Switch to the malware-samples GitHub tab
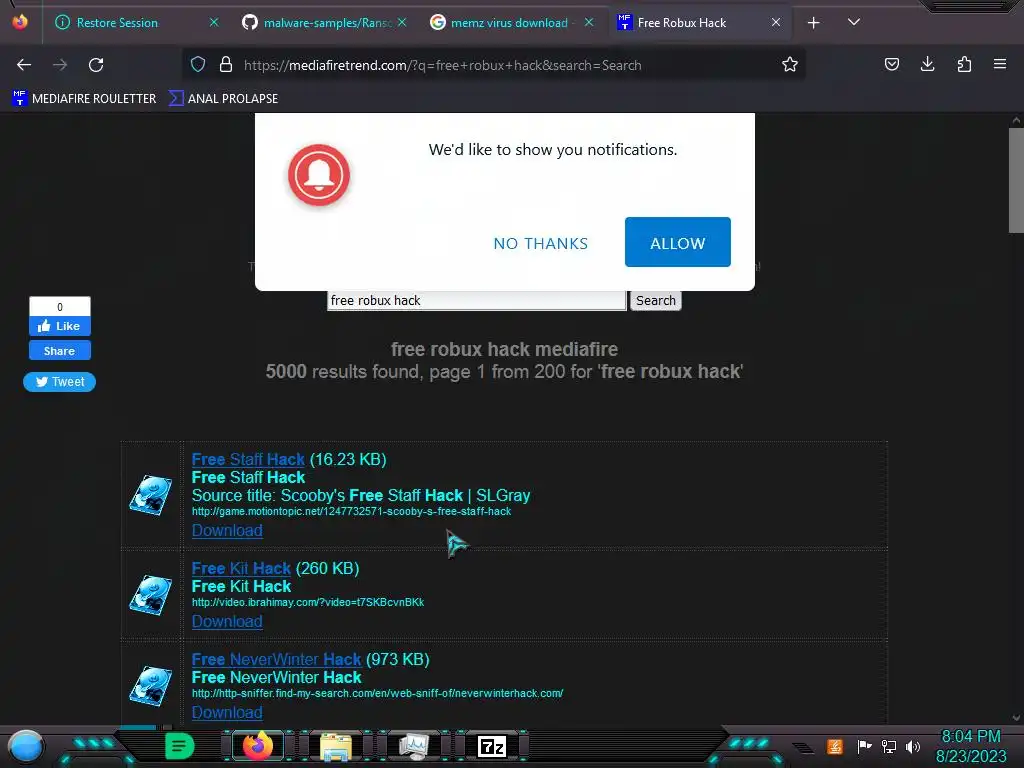This screenshot has height=768, width=1024. pyautogui.click(x=325, y=23)
